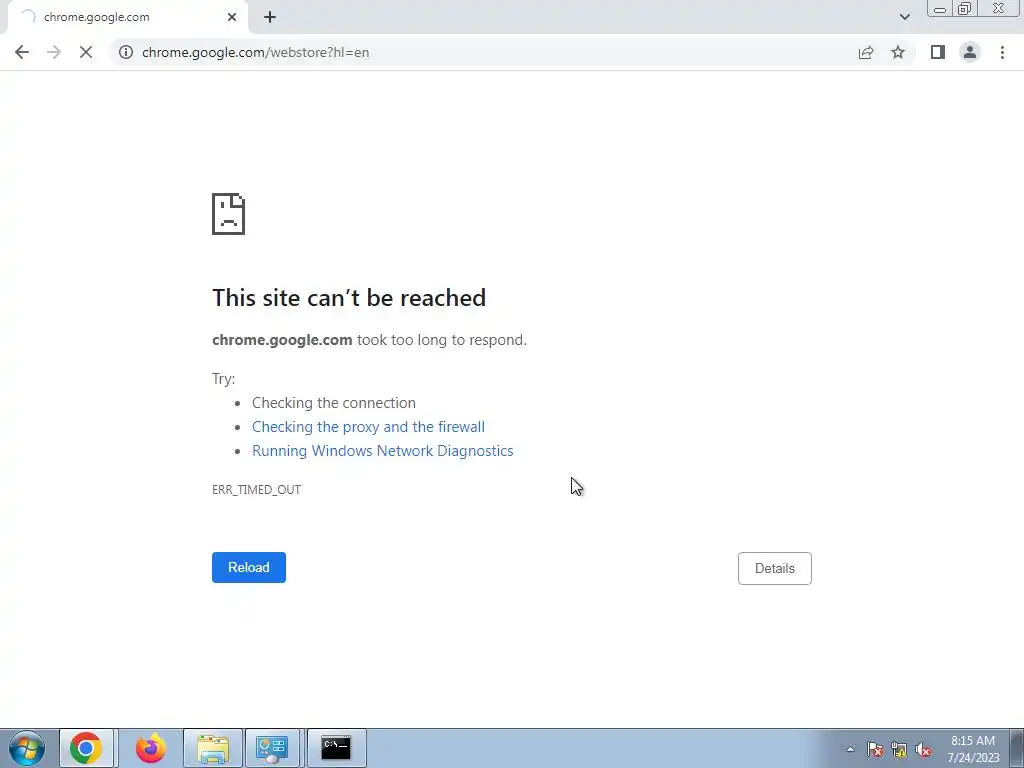
Task: Share this page icon
Action: point(866,52)
